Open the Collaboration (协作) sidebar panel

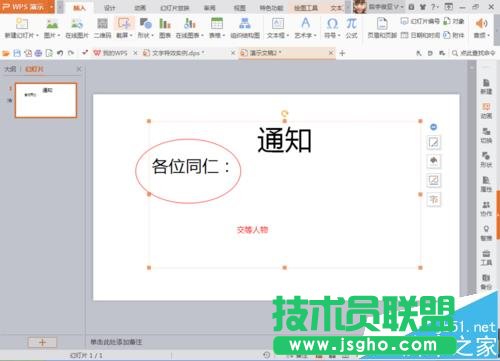486,209
